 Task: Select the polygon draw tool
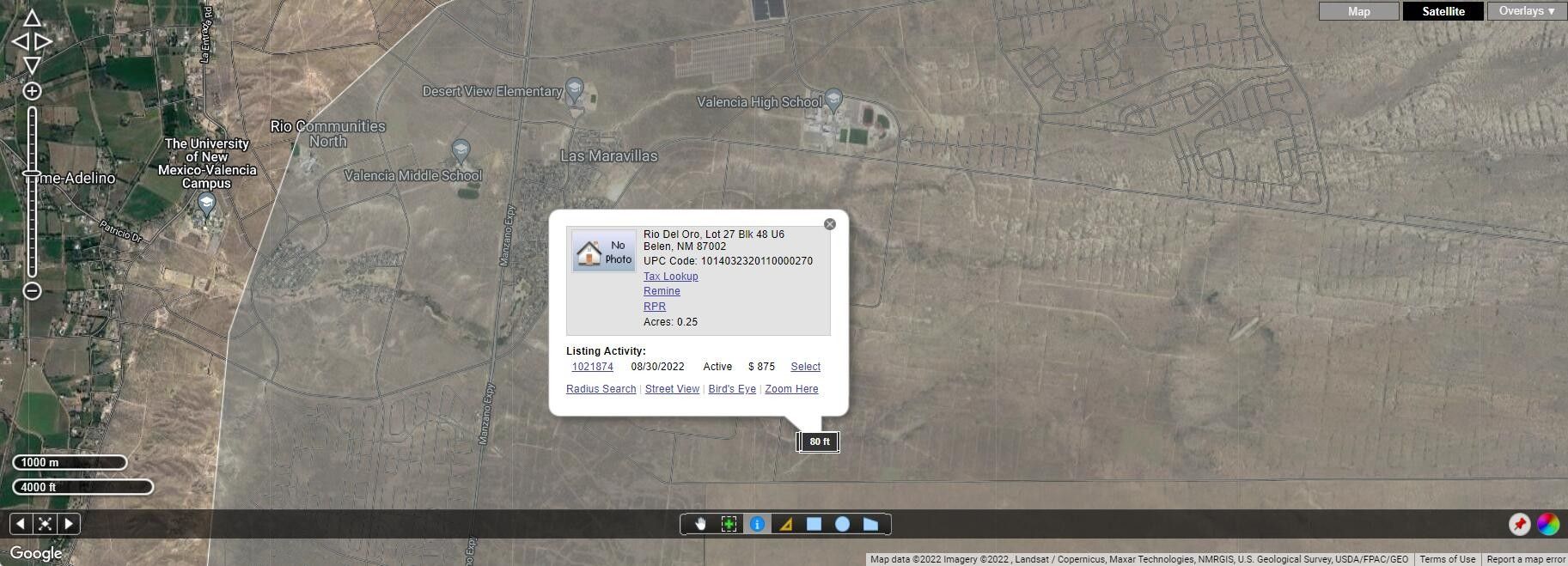pyautogui.click(x=870, y=524)
